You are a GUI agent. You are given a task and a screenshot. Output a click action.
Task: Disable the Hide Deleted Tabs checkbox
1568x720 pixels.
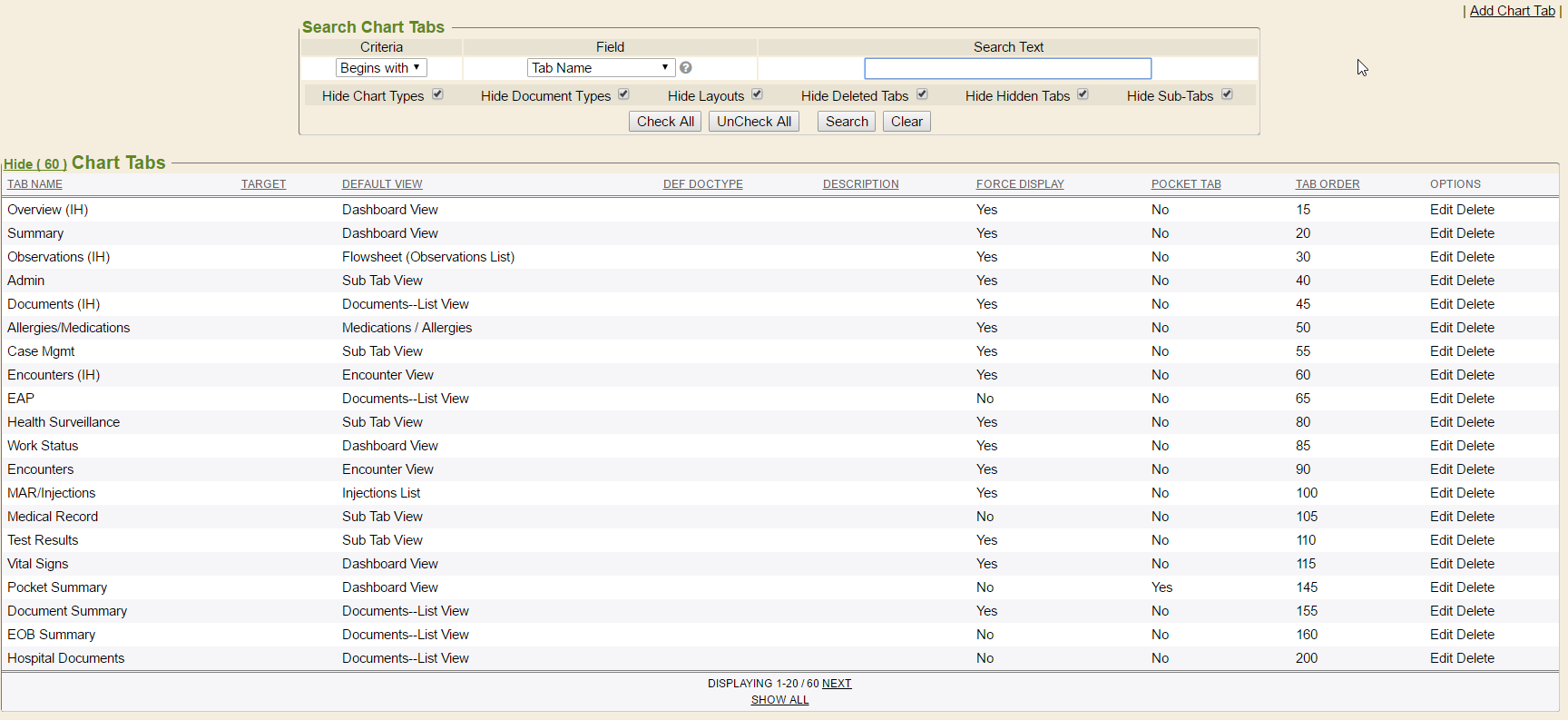922,94
